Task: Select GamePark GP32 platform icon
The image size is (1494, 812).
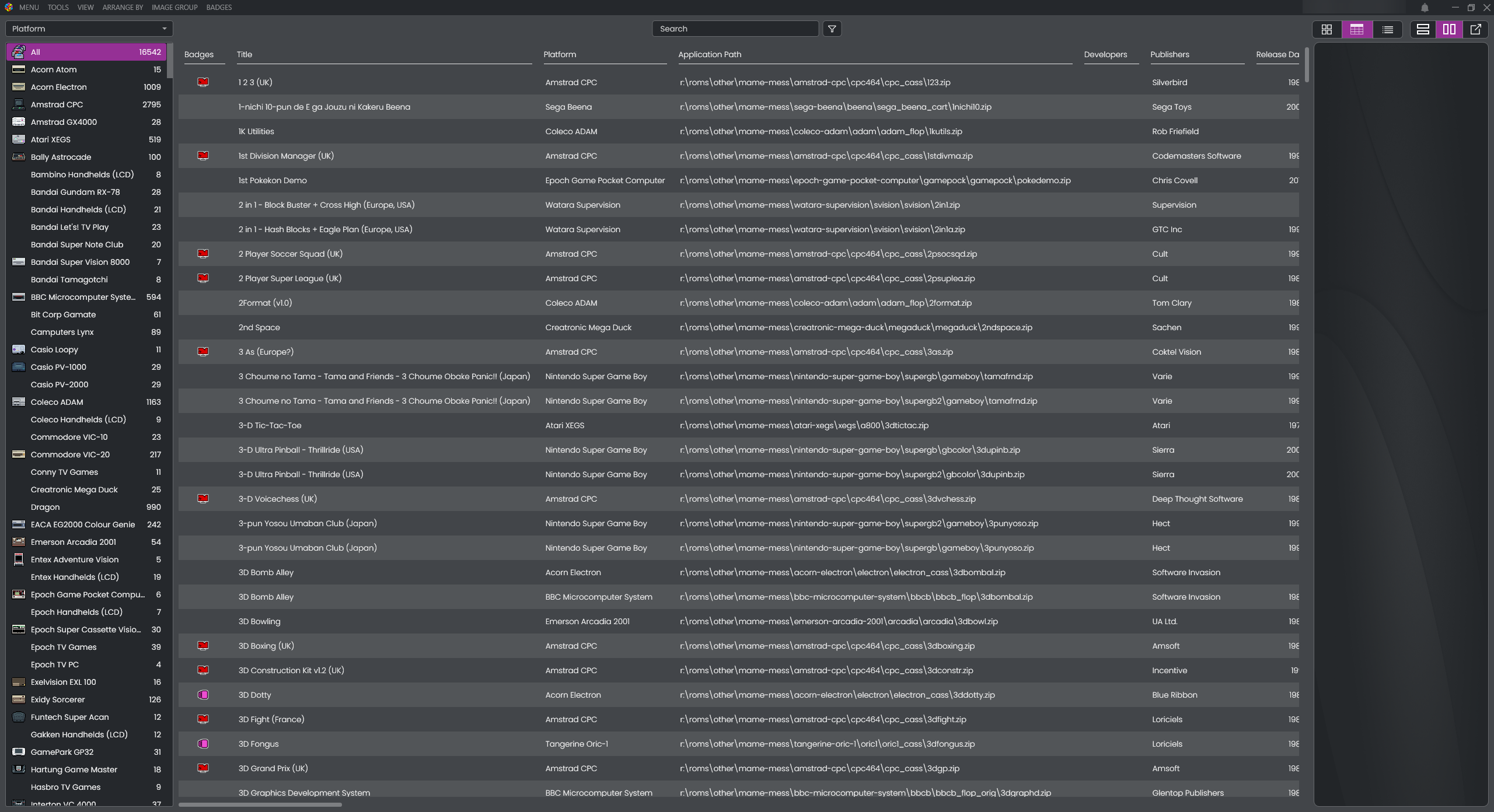Action: (19, 752)
